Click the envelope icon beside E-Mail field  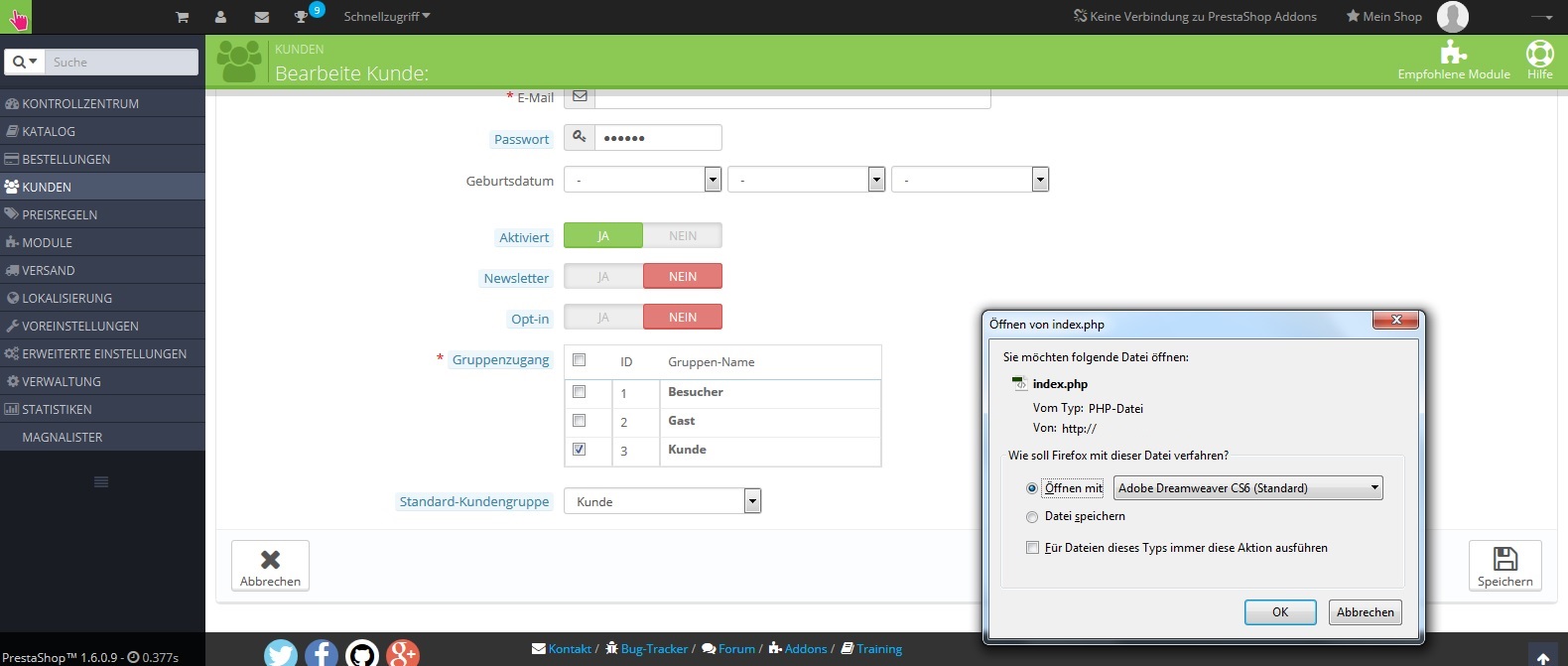click(580, 97)
